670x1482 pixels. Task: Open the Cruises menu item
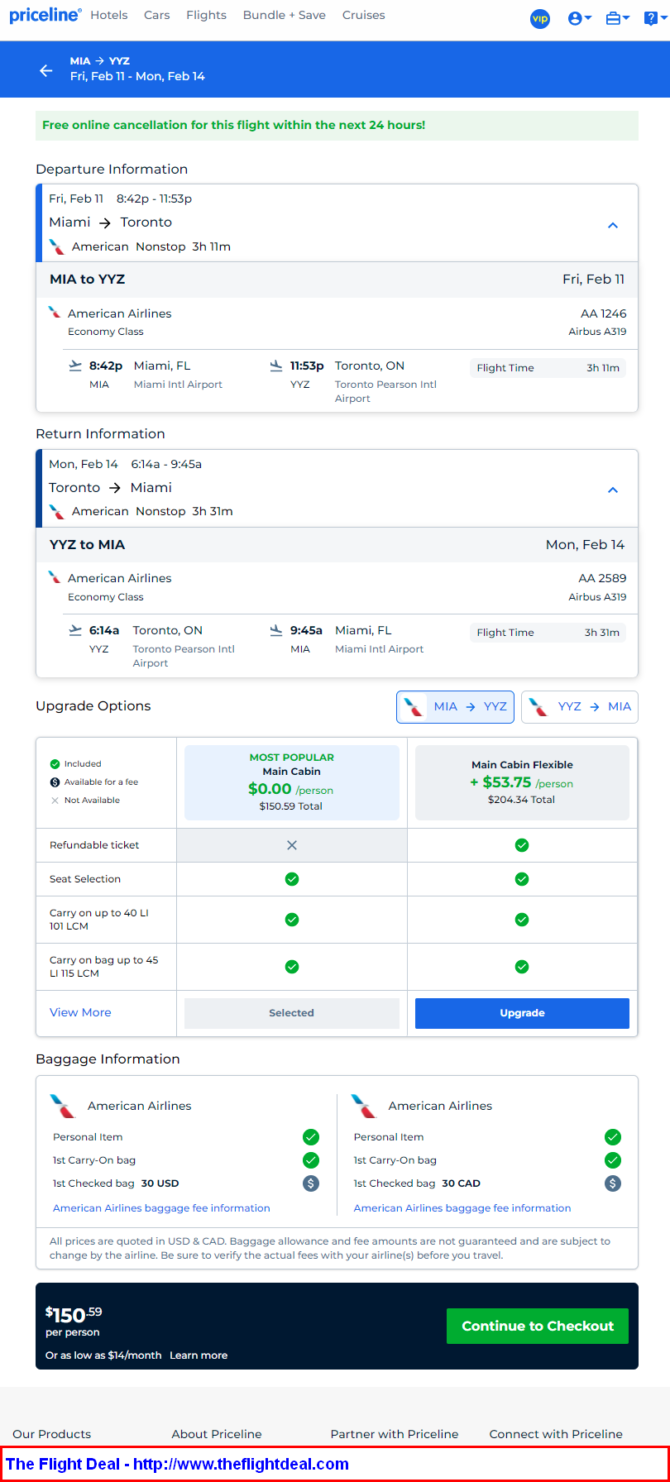363,15
